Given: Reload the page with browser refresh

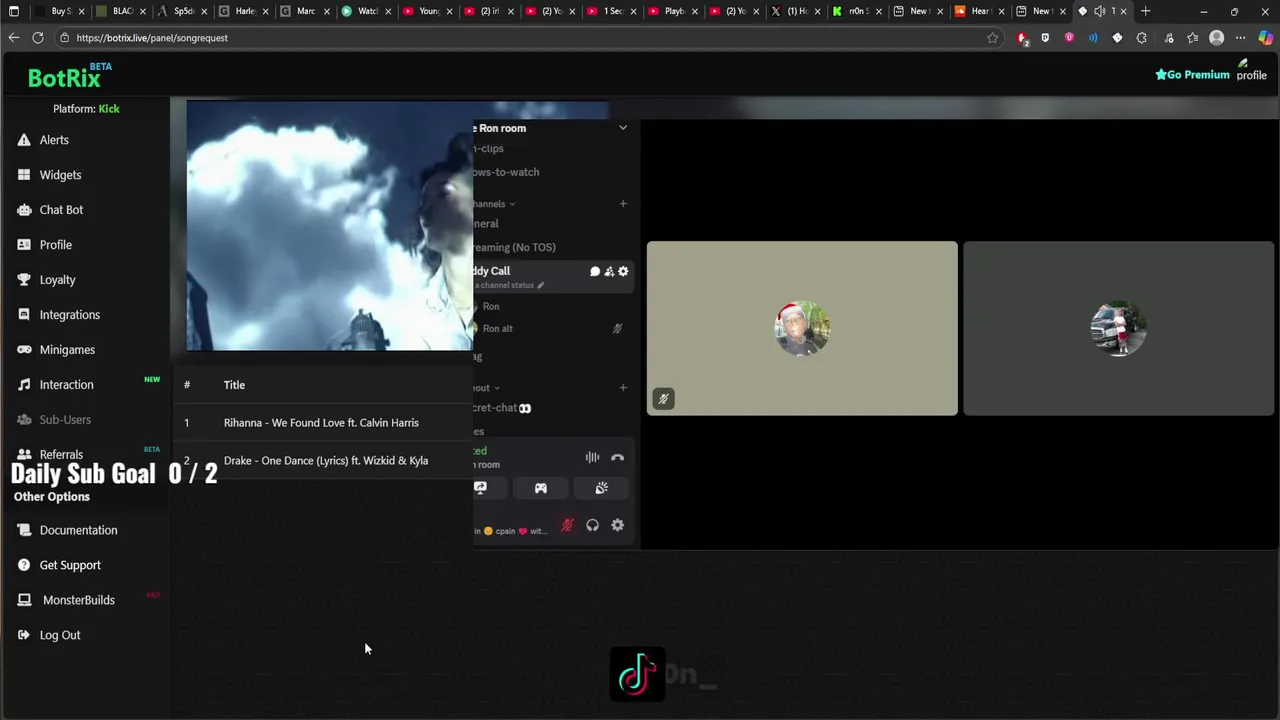Looking at the screenshot, I should pos(38,38).
